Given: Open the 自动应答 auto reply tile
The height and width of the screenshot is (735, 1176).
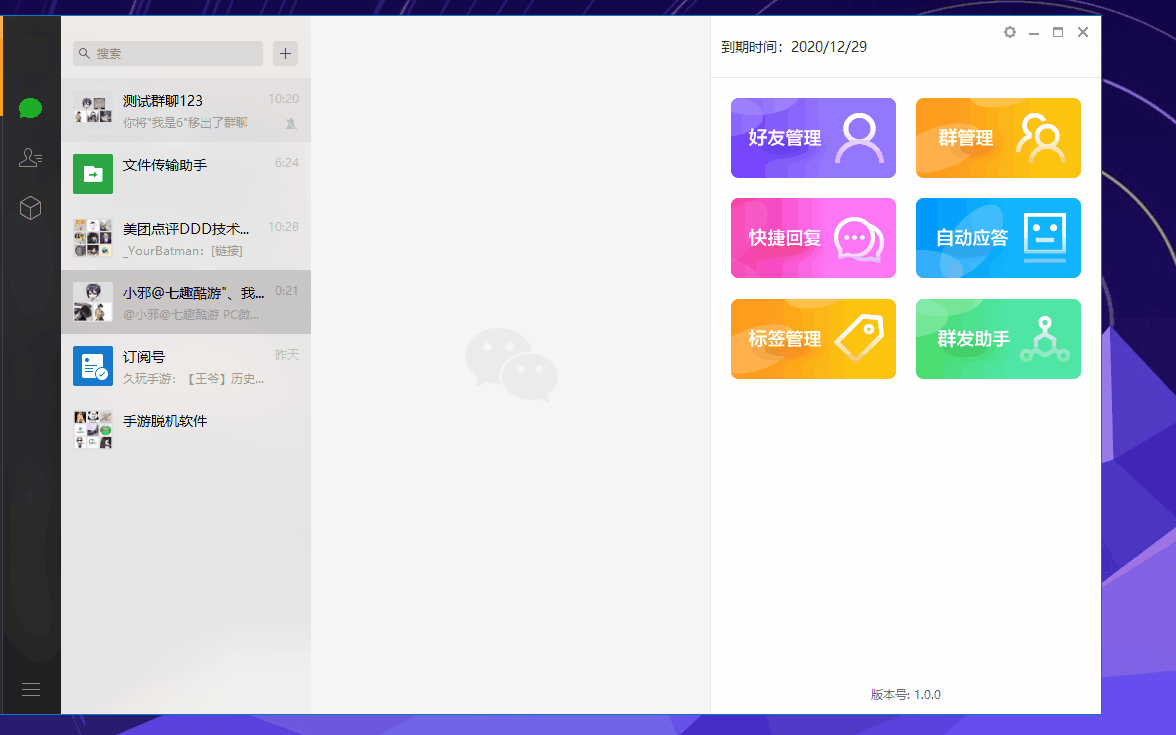Looking at the screenshot, I should tap(998, 238).
